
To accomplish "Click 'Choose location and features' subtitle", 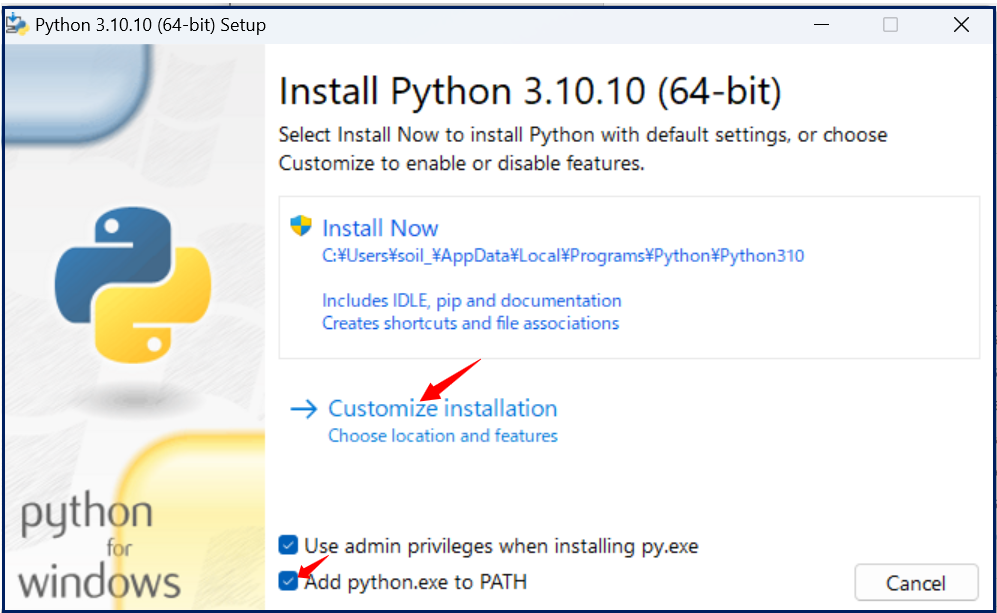I will [443, 436].
